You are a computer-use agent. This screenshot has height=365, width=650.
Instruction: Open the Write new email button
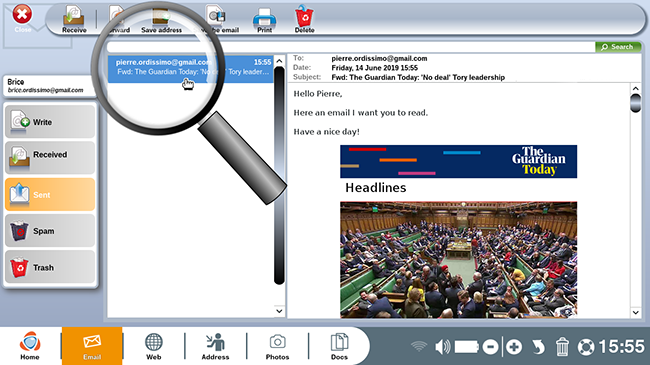[50, 122]
